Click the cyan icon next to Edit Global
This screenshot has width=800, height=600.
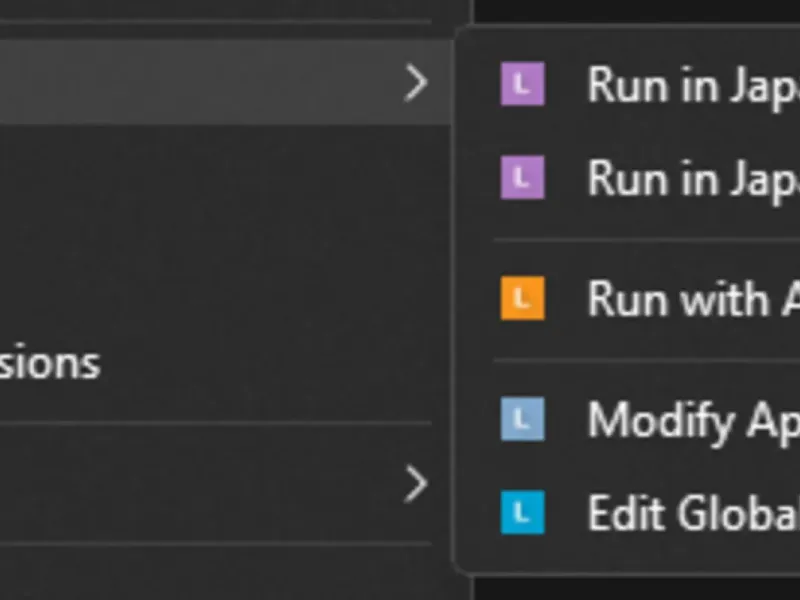point(522,513)
